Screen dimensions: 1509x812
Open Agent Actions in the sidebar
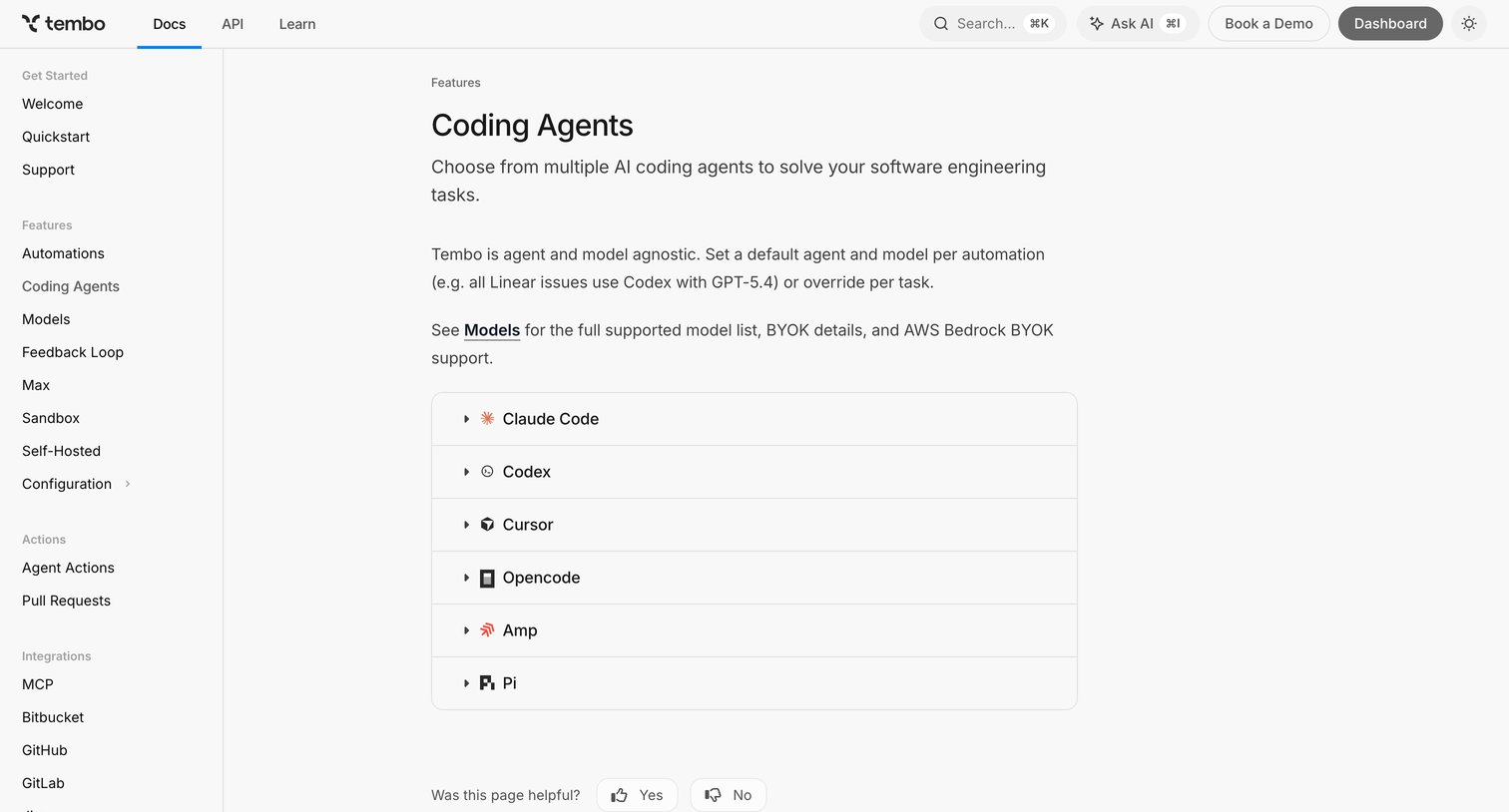click(x=68, y=568)
